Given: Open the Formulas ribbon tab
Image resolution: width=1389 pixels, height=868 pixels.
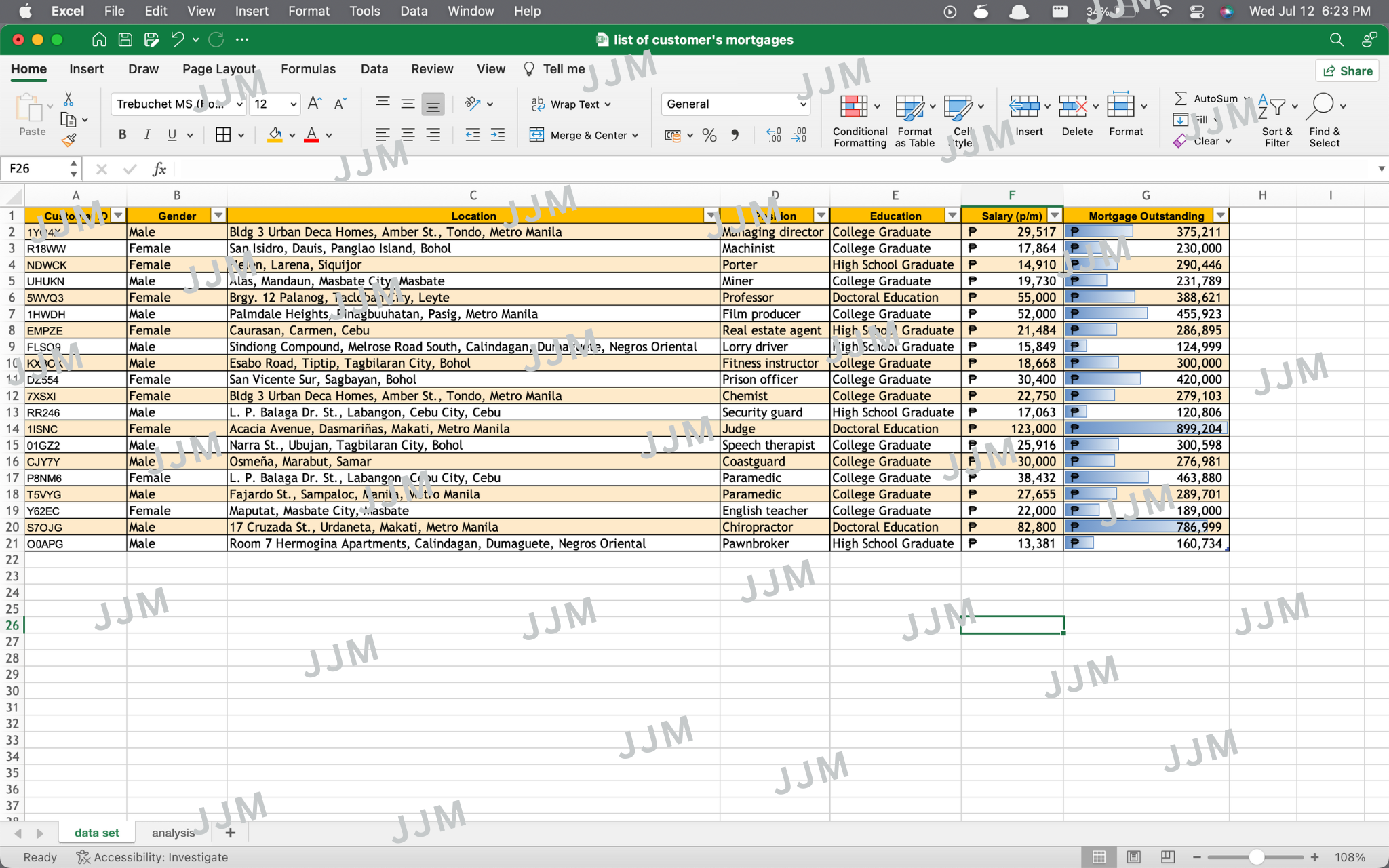Looking at the screenshot, I should tap(308, 69).
